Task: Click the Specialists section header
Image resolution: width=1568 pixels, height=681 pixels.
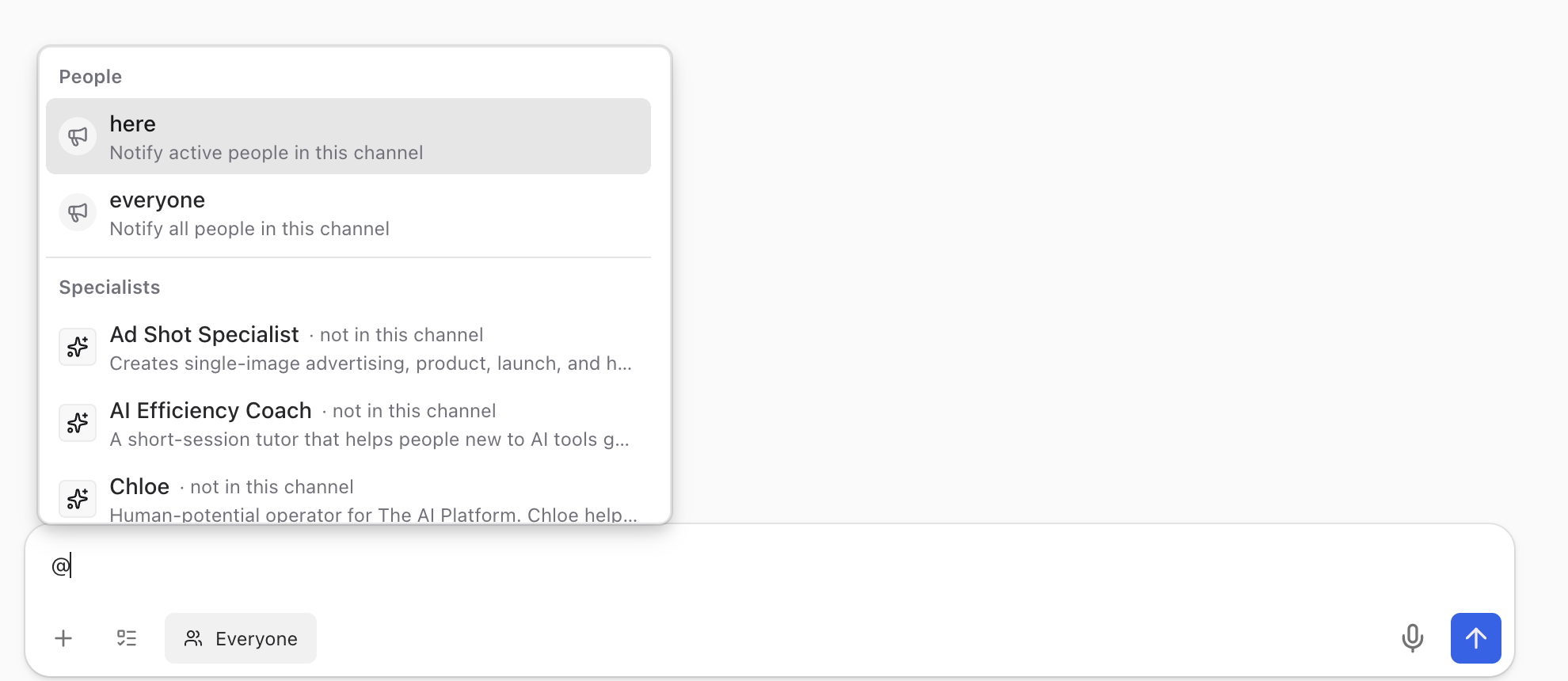Action: point(109,287)
